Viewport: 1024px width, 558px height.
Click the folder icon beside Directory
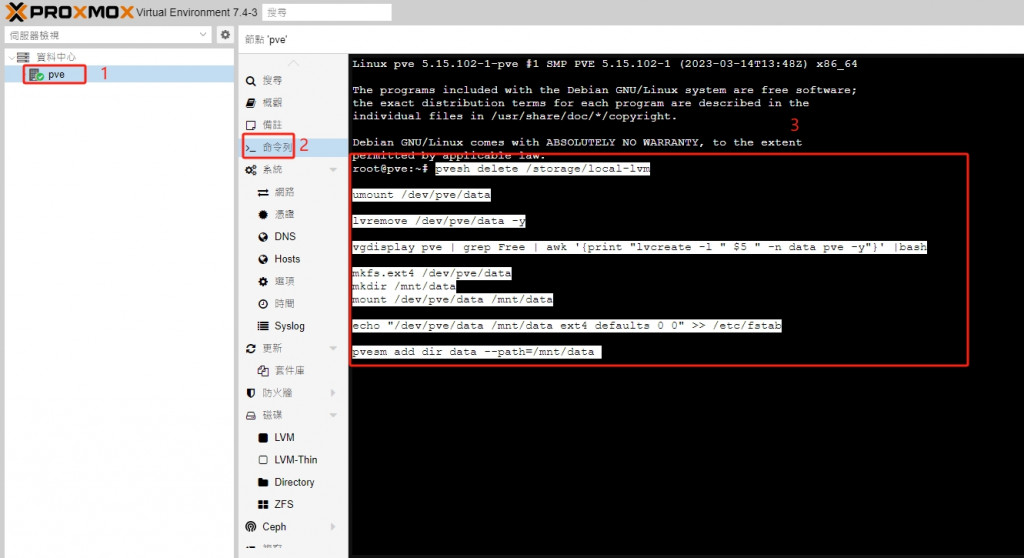click(x=263, y=482)
